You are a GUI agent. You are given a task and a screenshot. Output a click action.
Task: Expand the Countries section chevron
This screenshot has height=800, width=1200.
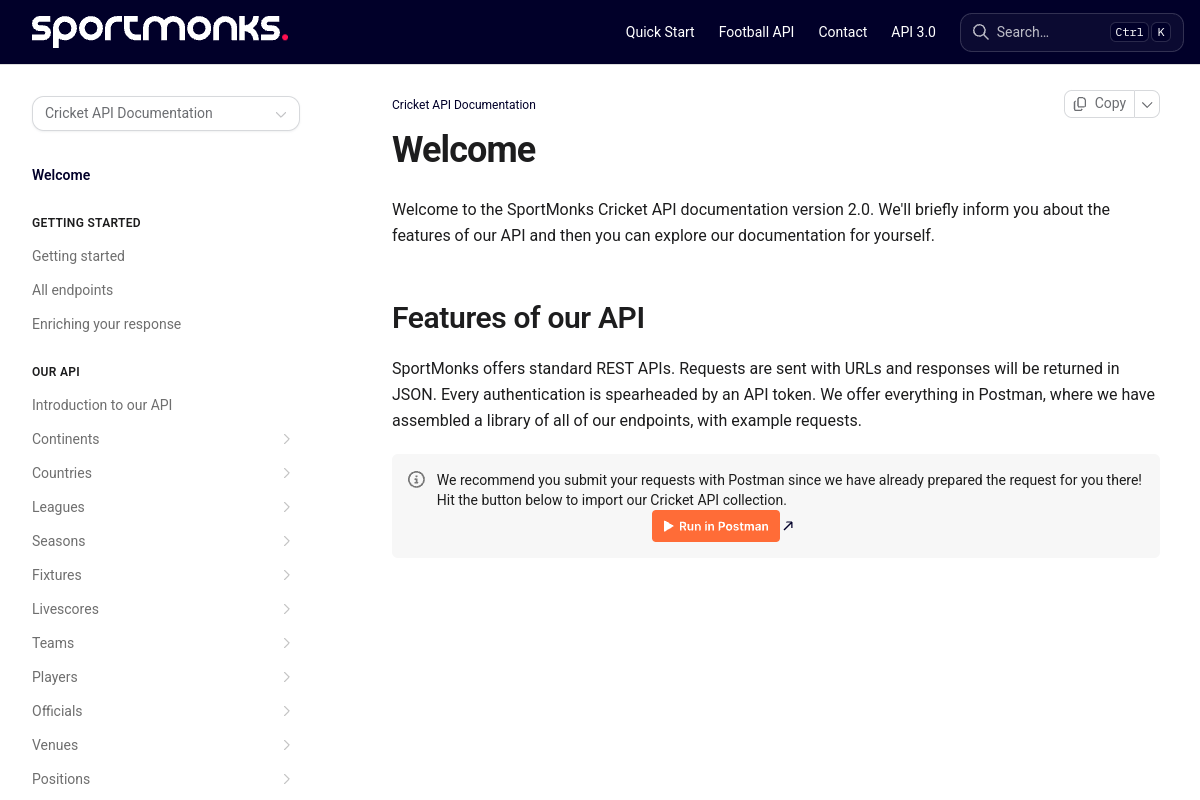pyautogui.click(x=287, y=473)
